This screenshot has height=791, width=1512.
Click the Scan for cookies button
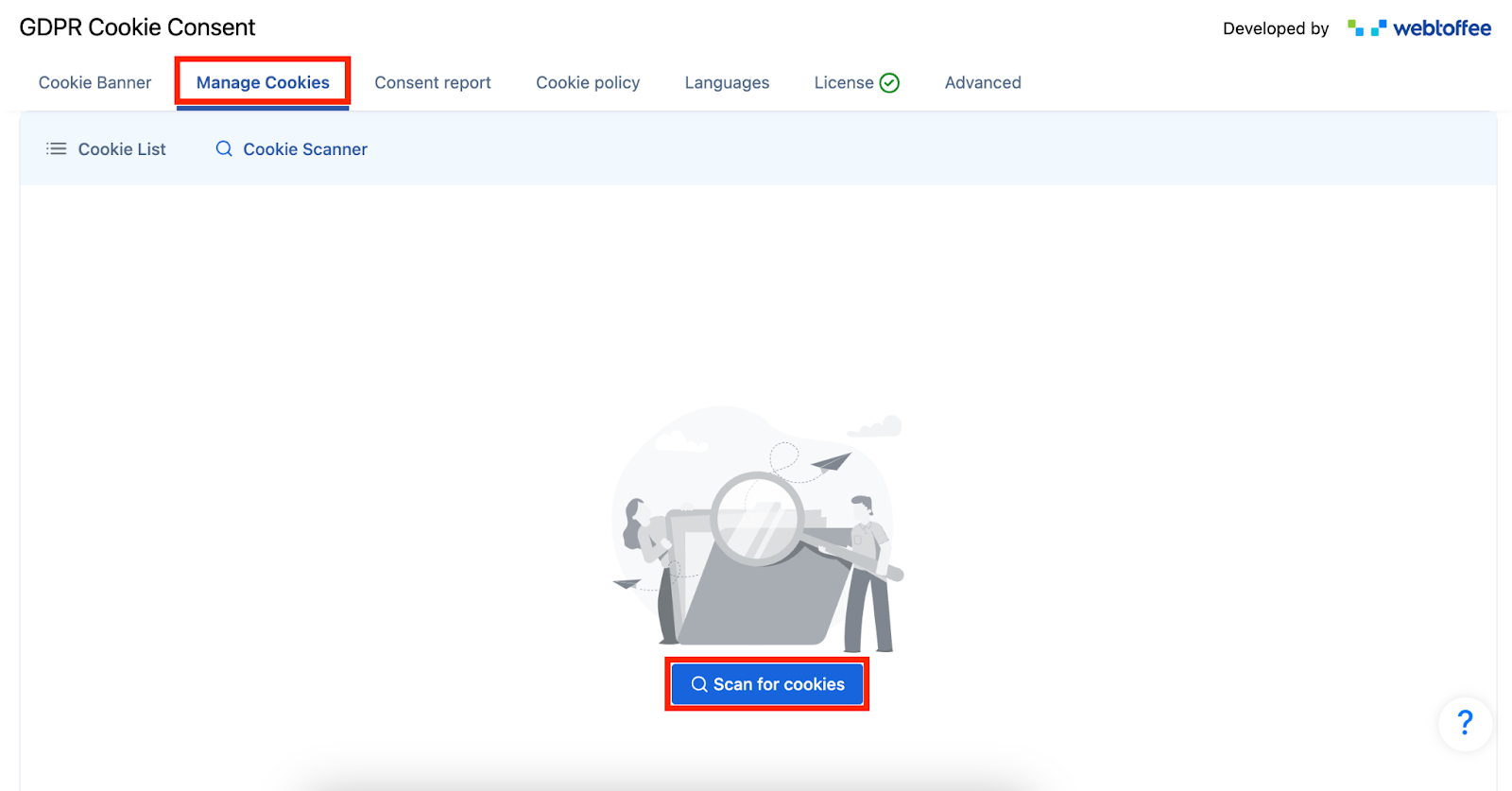(766, 684)
